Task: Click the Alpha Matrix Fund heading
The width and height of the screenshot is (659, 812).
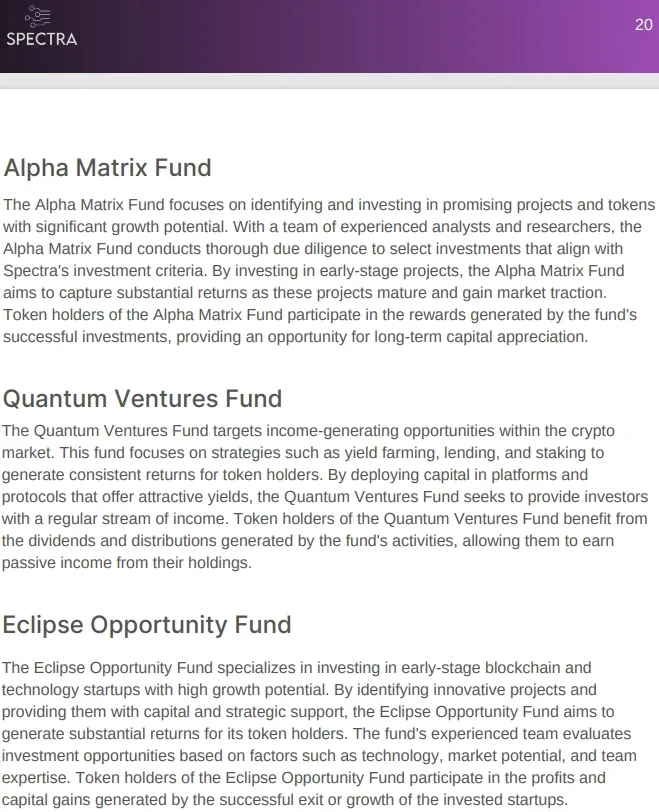Action: (107, 168)
